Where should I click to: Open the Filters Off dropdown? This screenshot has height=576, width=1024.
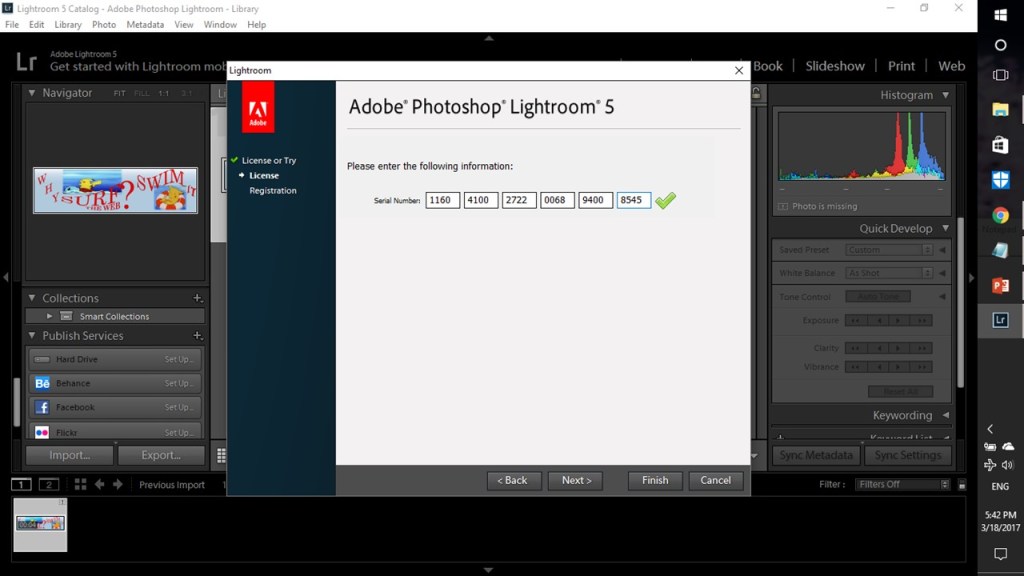pos(902,484)
